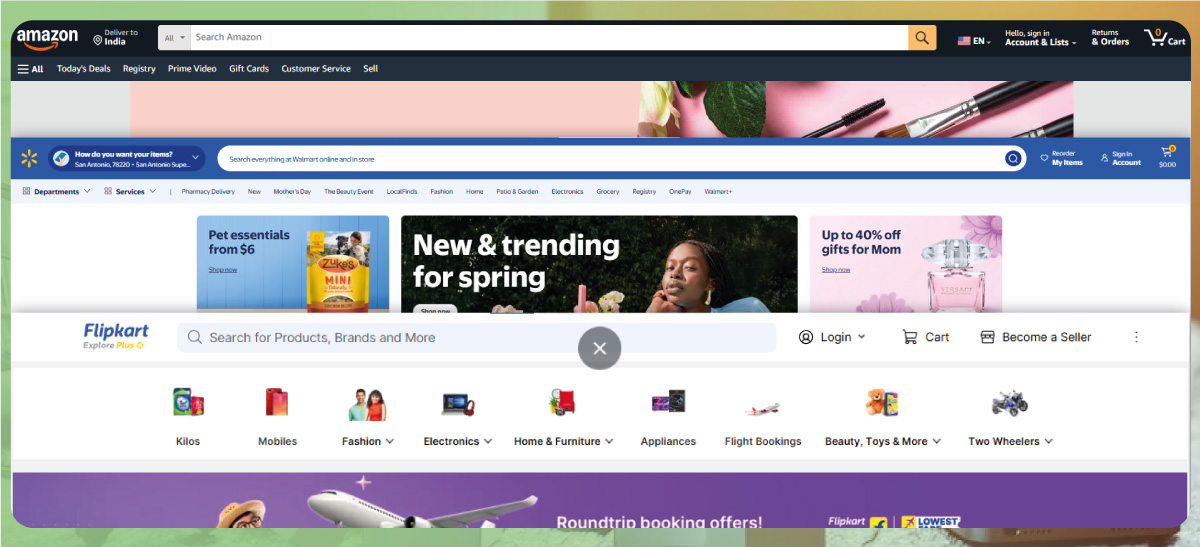The height and width of the screenshot is (547, 1200).
Task: Open the Amazon cart icon
Action: (x=1164, y=38)
